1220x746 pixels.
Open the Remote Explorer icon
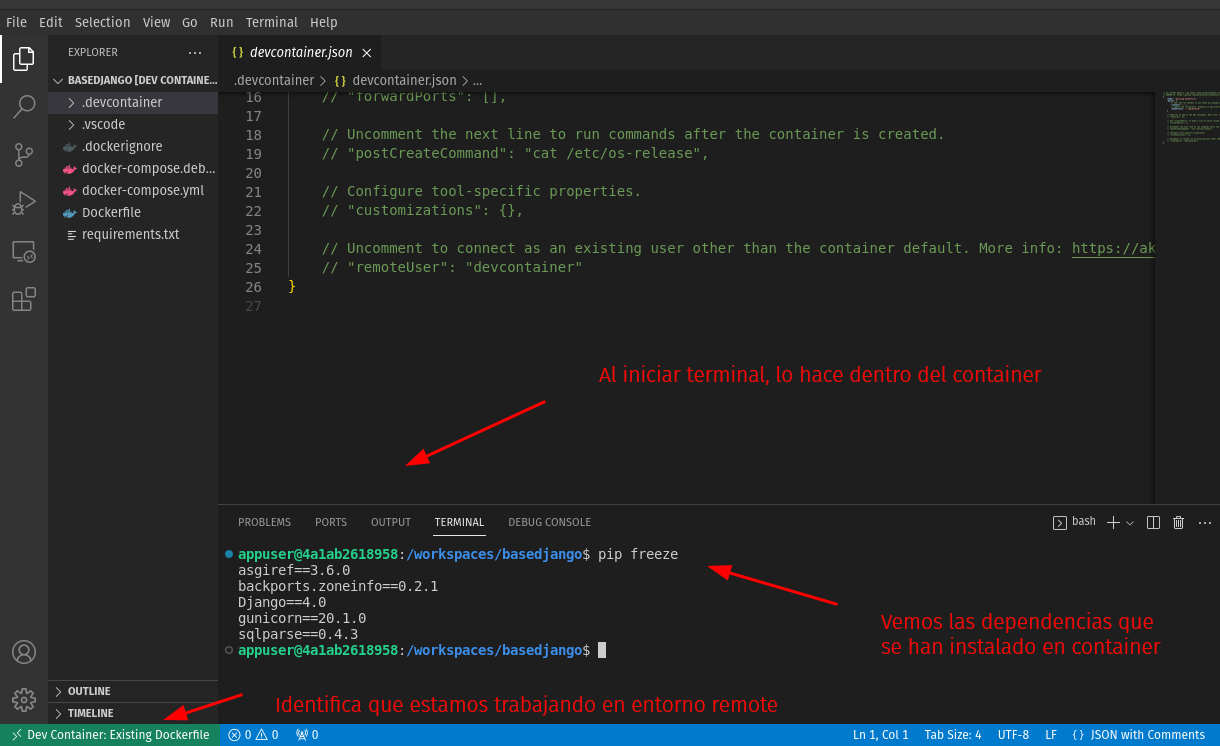24,251
